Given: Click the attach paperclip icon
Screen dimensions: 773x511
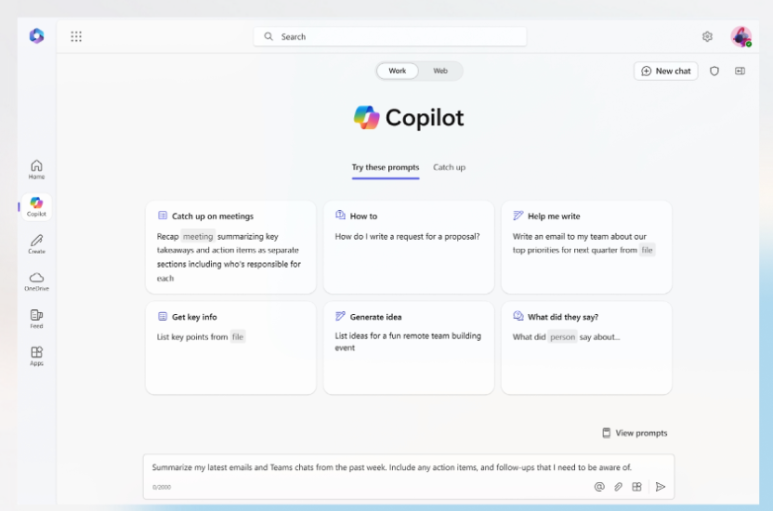Looking at the screenshot, I should [618, 487].
